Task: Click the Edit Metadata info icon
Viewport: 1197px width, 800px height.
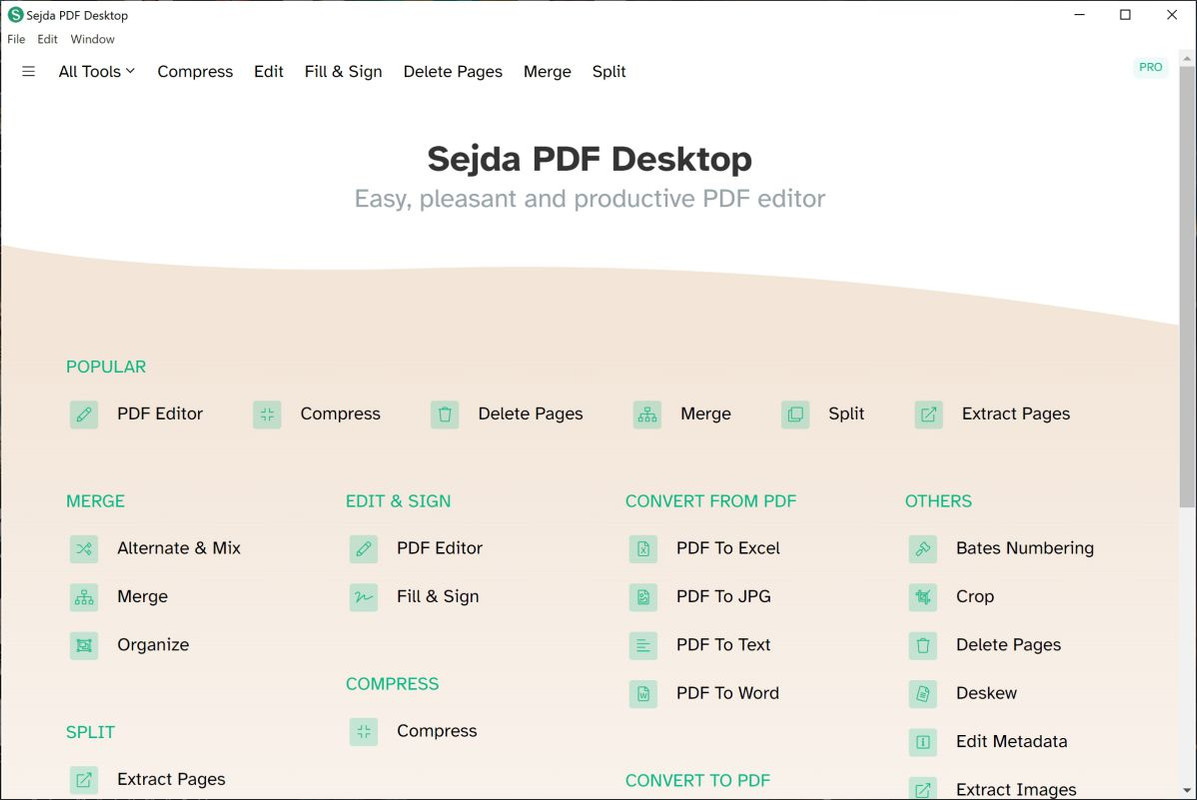Action: point(923,742)
